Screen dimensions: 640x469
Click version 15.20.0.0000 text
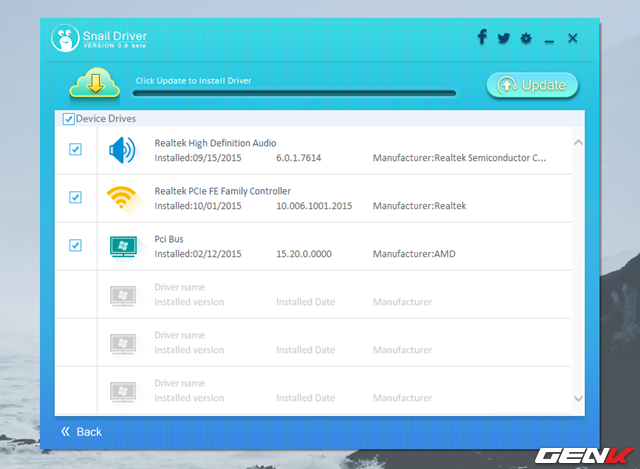coord(304,254)
